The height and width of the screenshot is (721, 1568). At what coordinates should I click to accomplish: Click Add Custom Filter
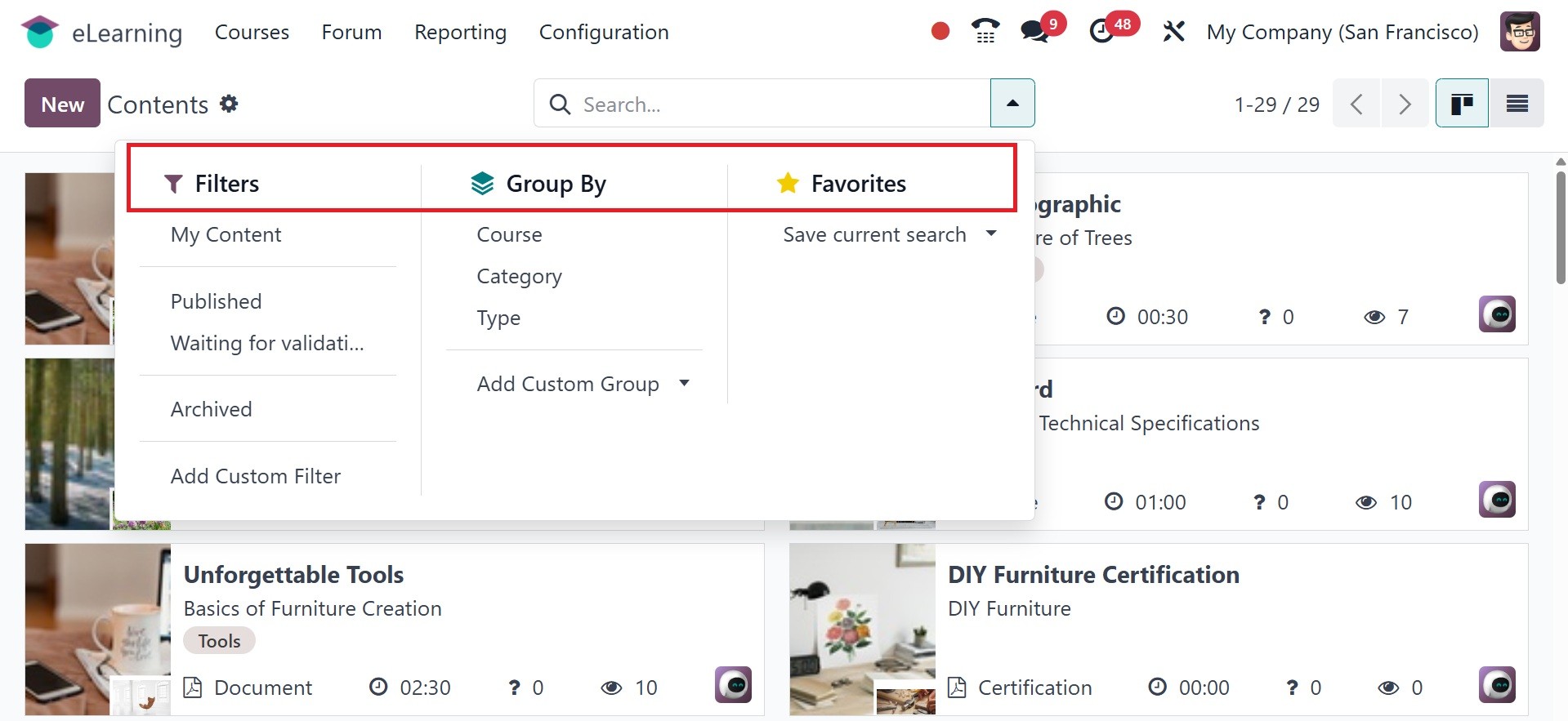coord(255,476)
